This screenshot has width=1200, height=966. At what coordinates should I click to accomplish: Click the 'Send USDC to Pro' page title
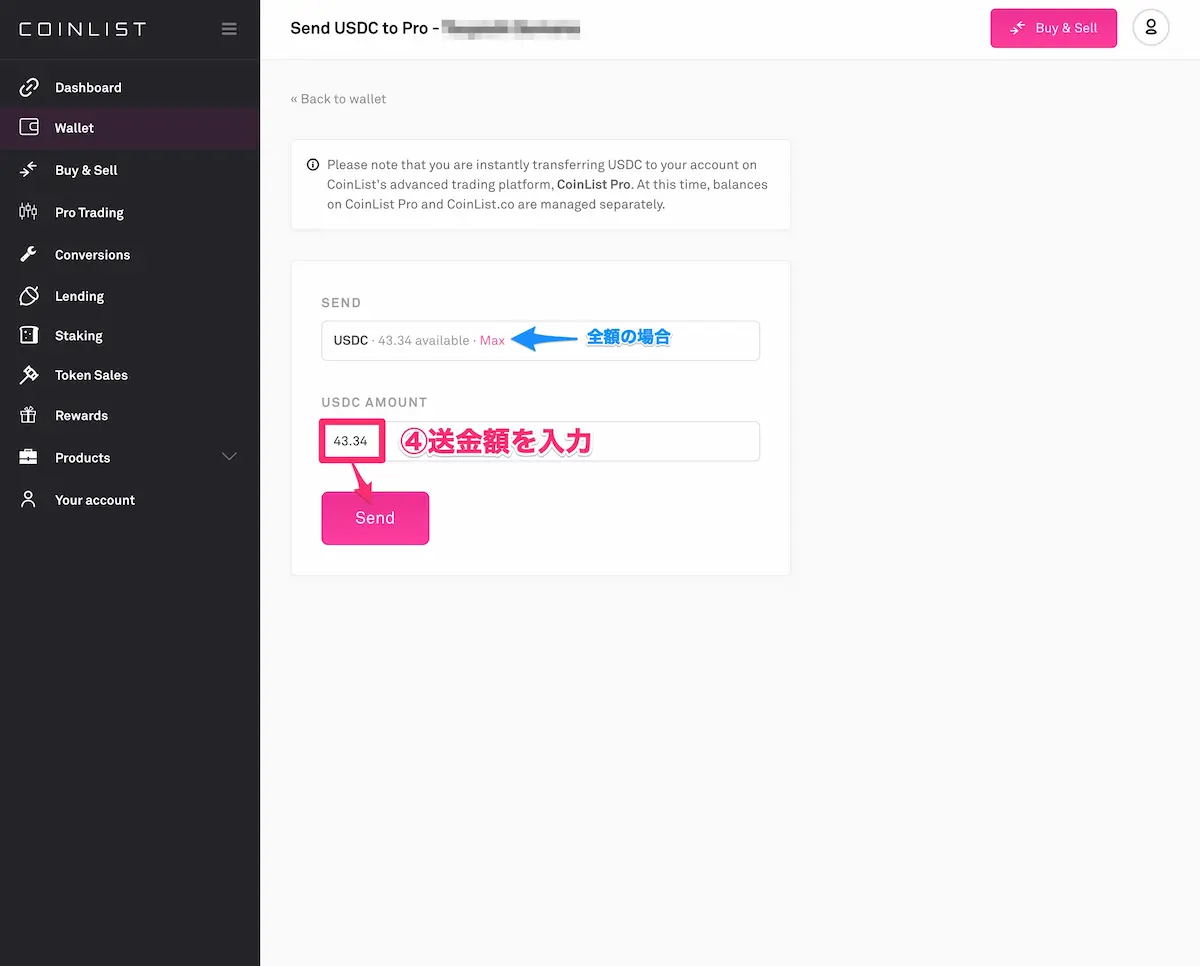click(x=360, y=28)
